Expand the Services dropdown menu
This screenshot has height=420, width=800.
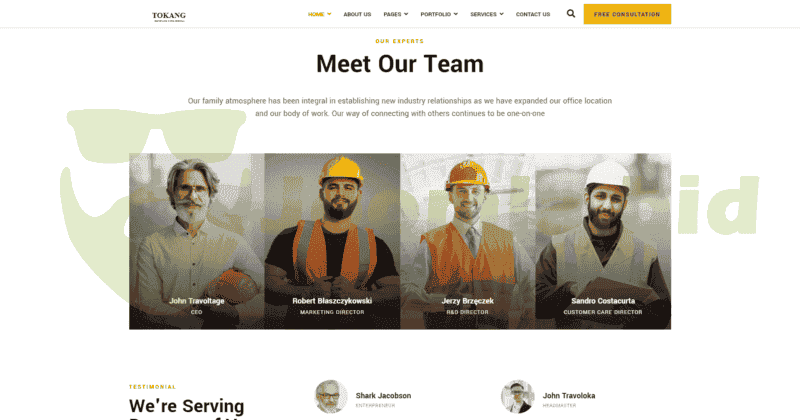click(487, 14)
